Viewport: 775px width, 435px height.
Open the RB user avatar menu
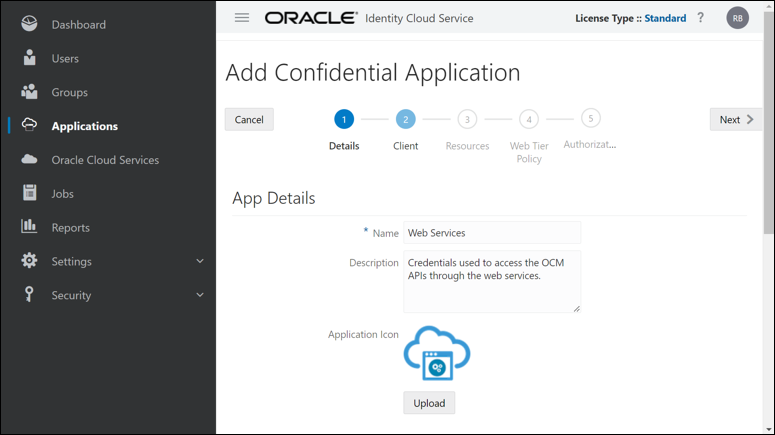737,18
